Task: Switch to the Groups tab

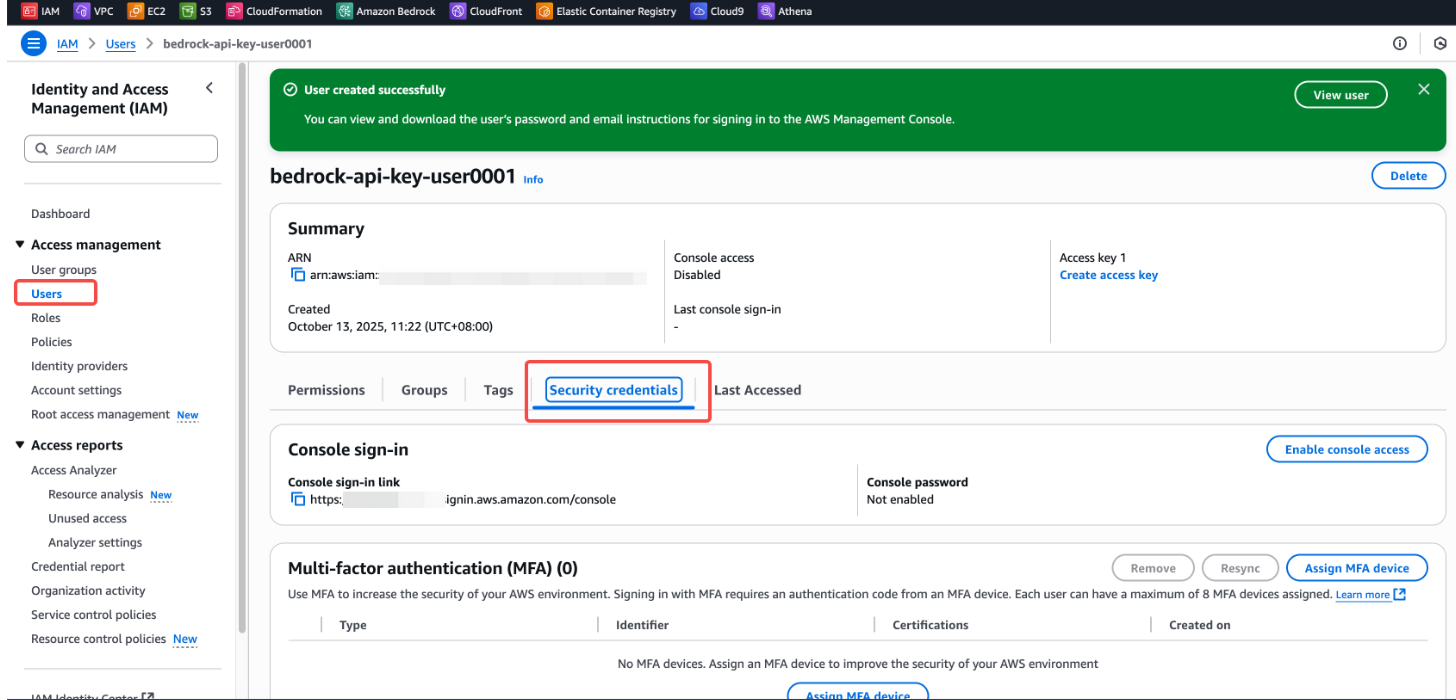Action: (424, 390)
